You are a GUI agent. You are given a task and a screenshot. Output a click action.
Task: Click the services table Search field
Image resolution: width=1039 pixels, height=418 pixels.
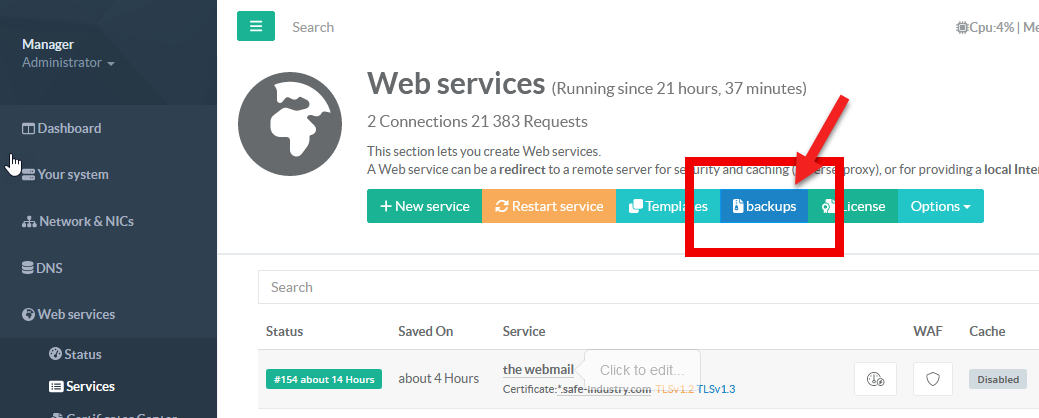tap(640, 287)
